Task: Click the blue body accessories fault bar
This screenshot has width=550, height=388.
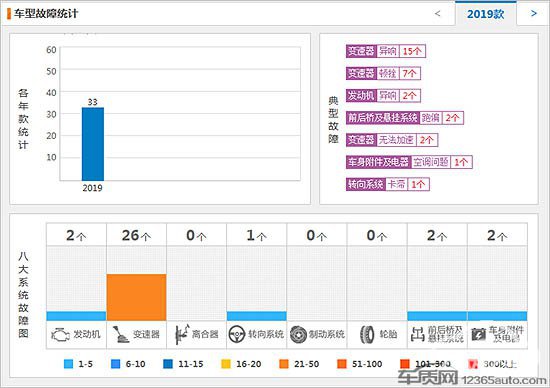Action: (497, 316)
